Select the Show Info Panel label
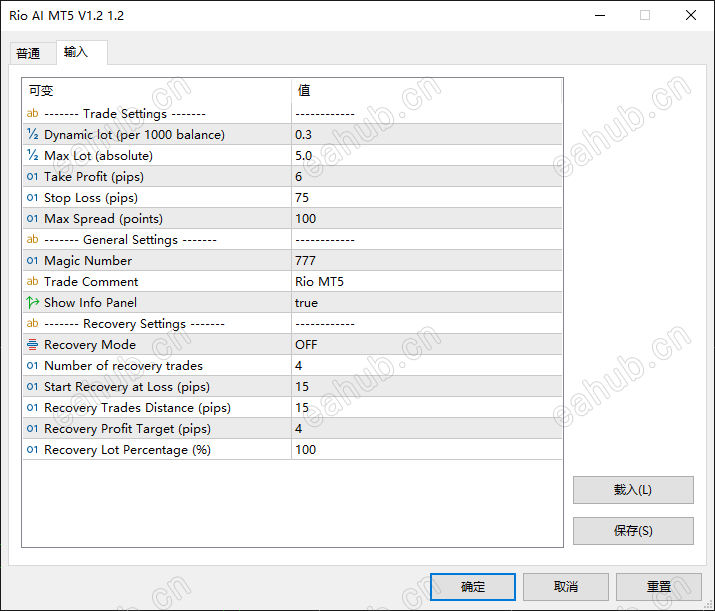Image resolution: width=715 pixels, height=611 pixels. pyautogui.click(x=90, y=303)
